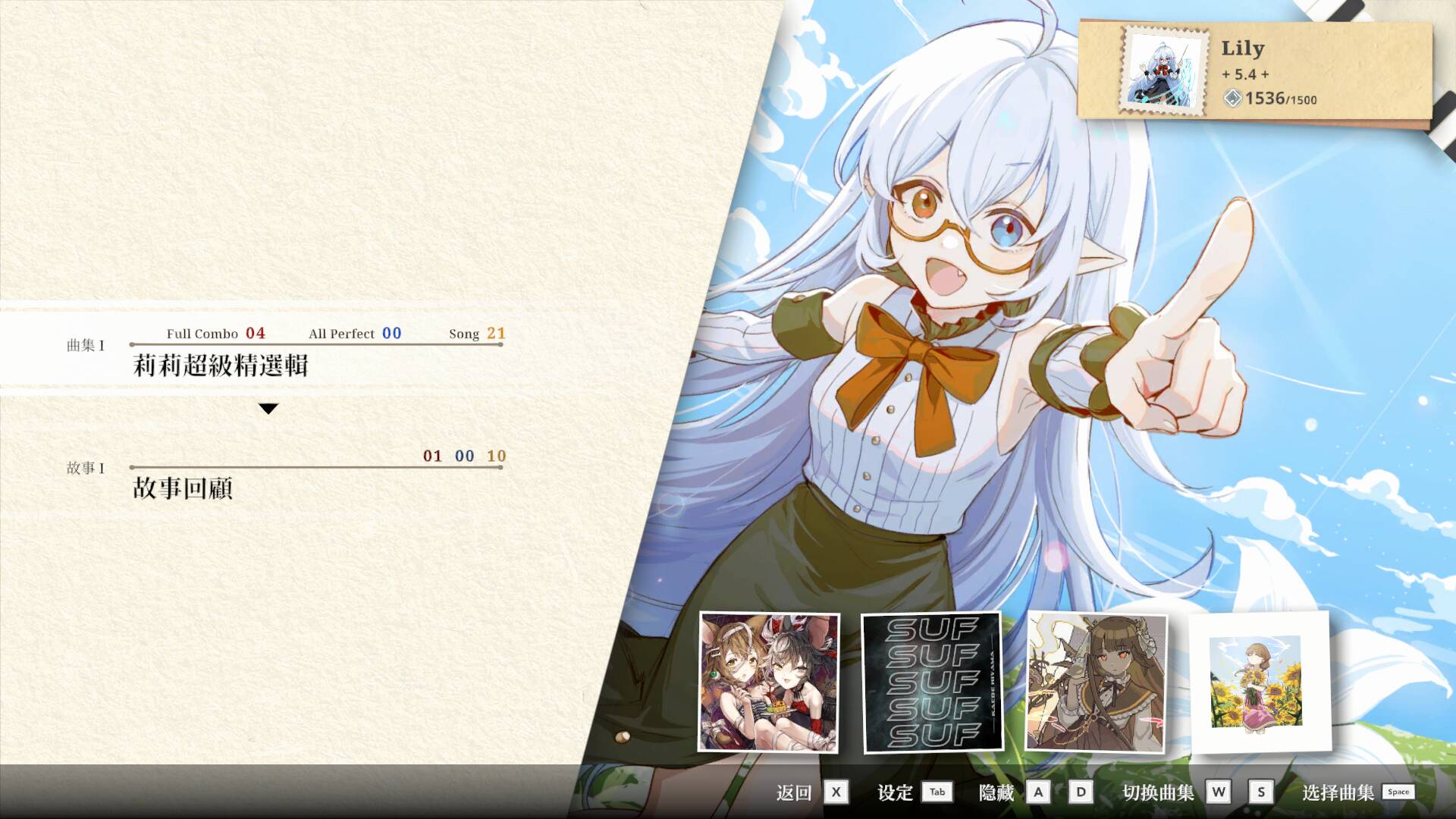
Task: Click the 曲集 I label
Action: pos(86,345)
